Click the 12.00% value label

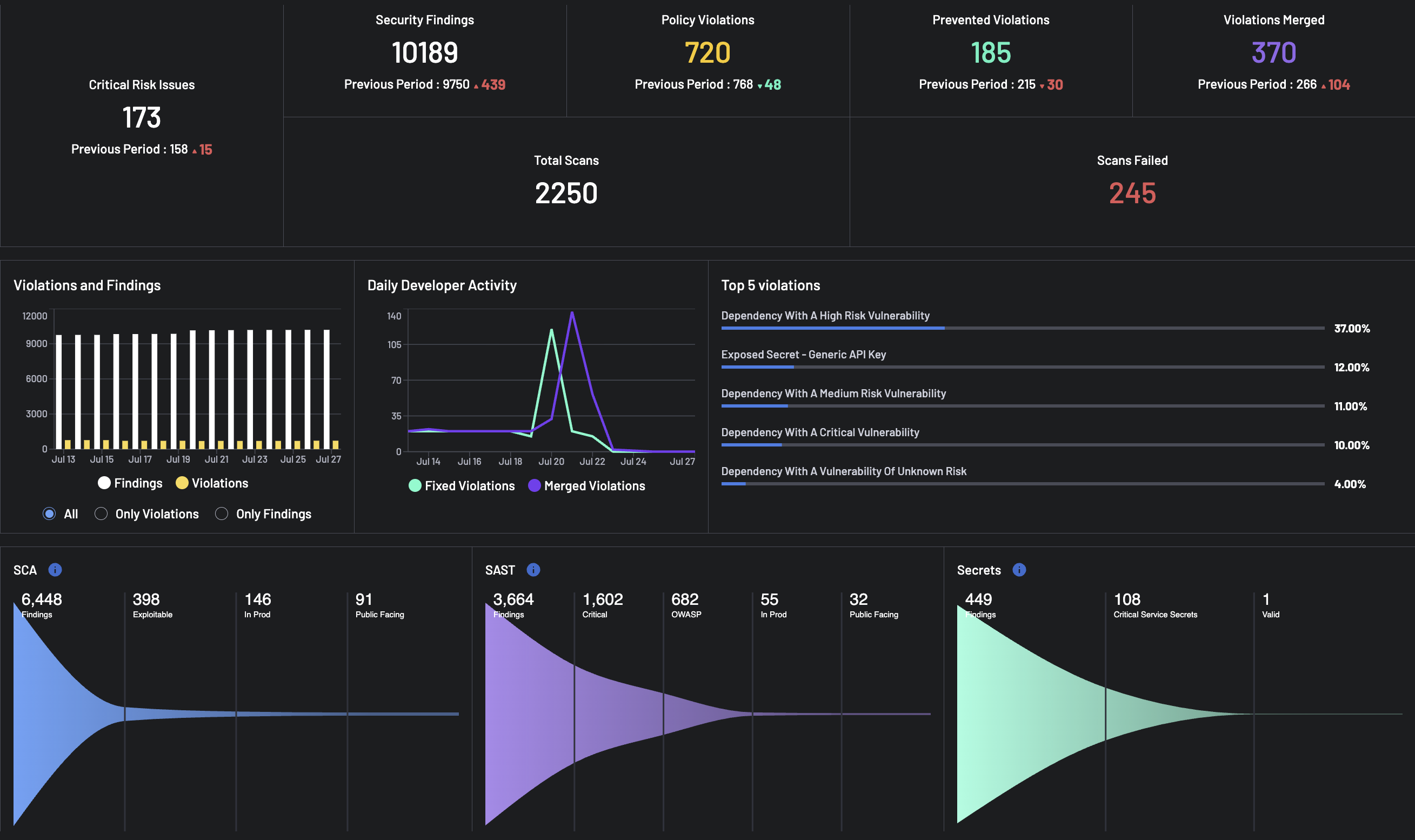click(1352, 368)
